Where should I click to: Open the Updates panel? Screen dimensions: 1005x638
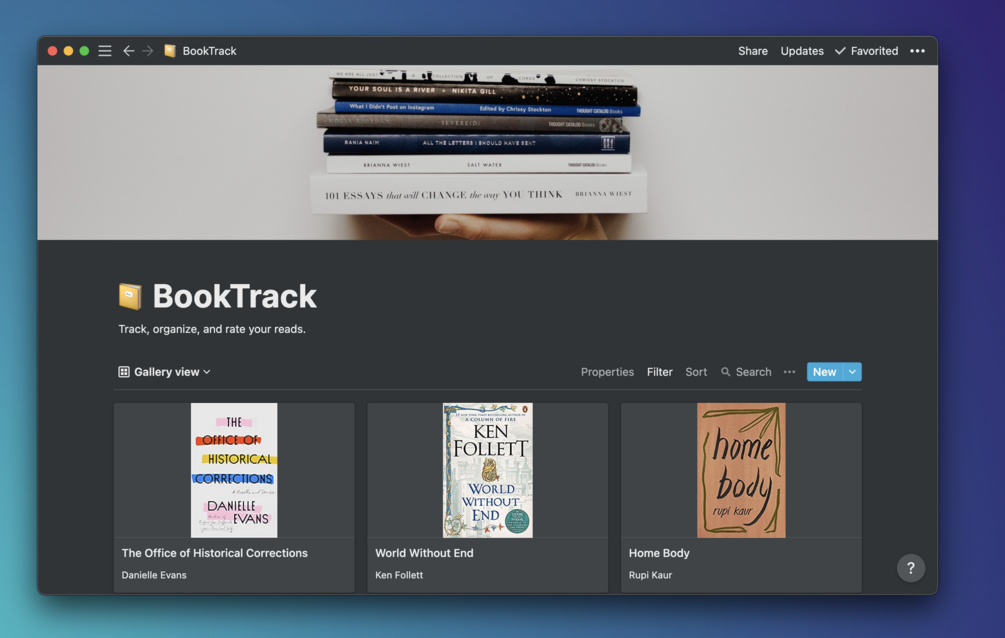point(802,51)
